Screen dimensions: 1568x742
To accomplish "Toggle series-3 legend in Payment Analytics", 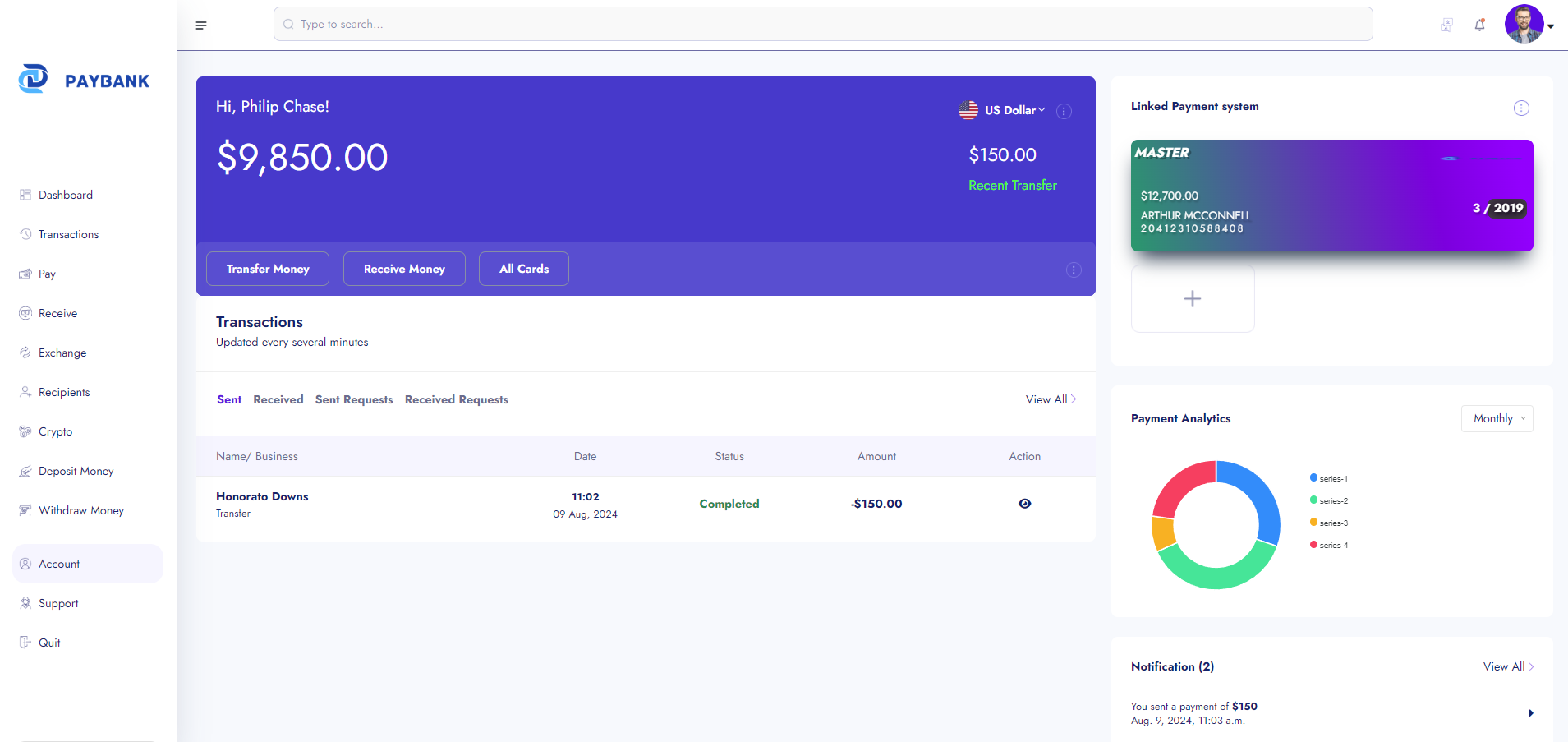I will (x=1328, y=523).
